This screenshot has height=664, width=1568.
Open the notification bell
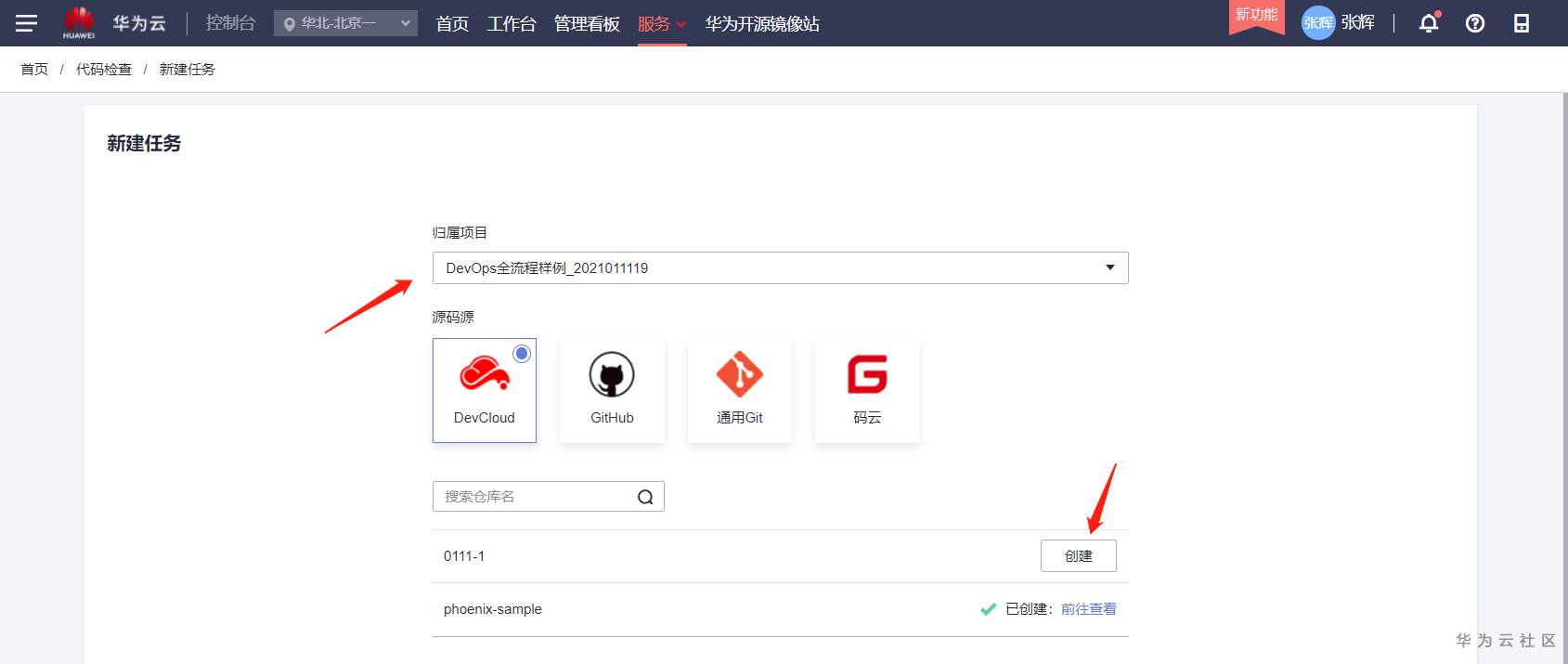point(1429,23)
